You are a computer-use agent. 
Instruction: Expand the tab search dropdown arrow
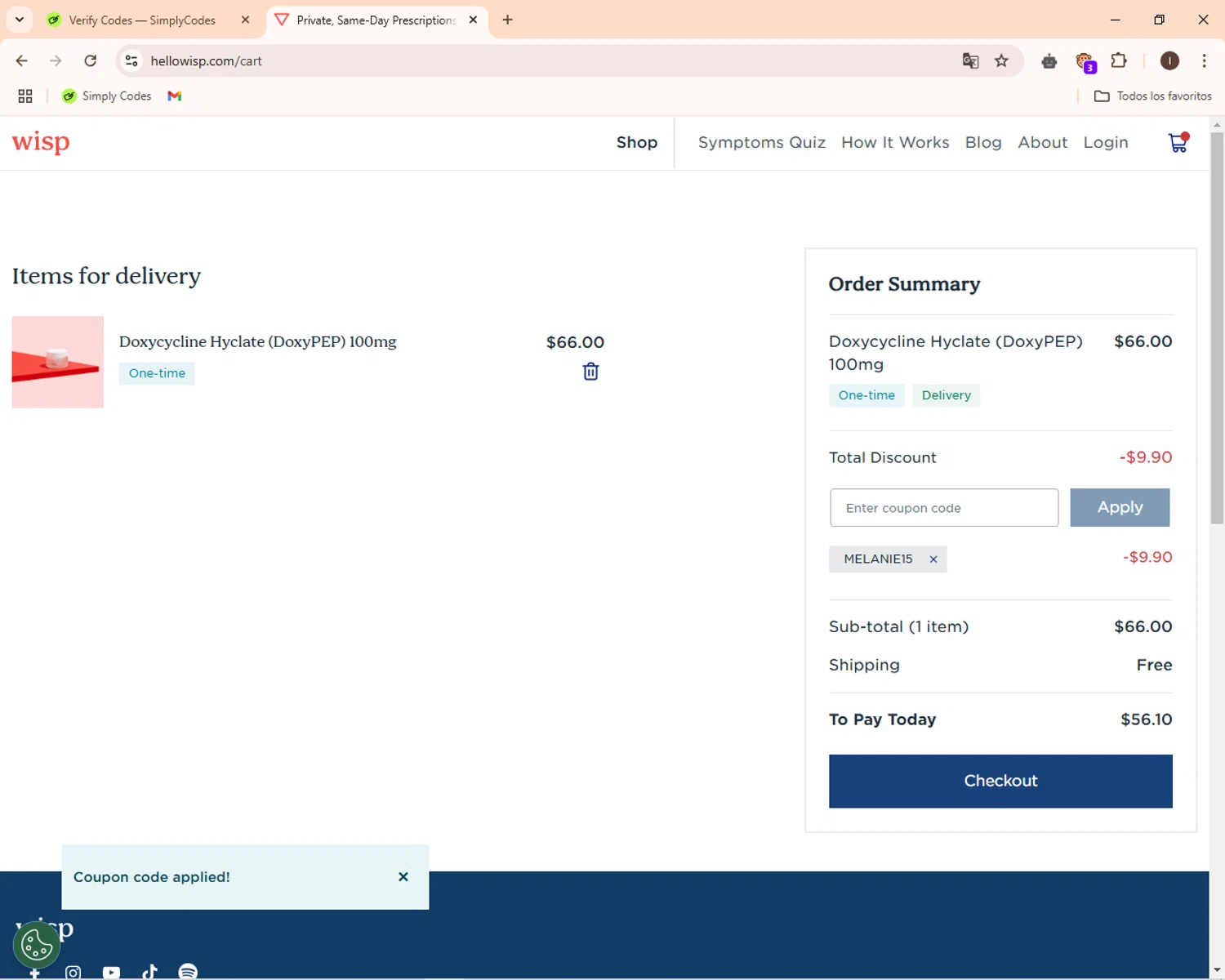coord(20,20)
